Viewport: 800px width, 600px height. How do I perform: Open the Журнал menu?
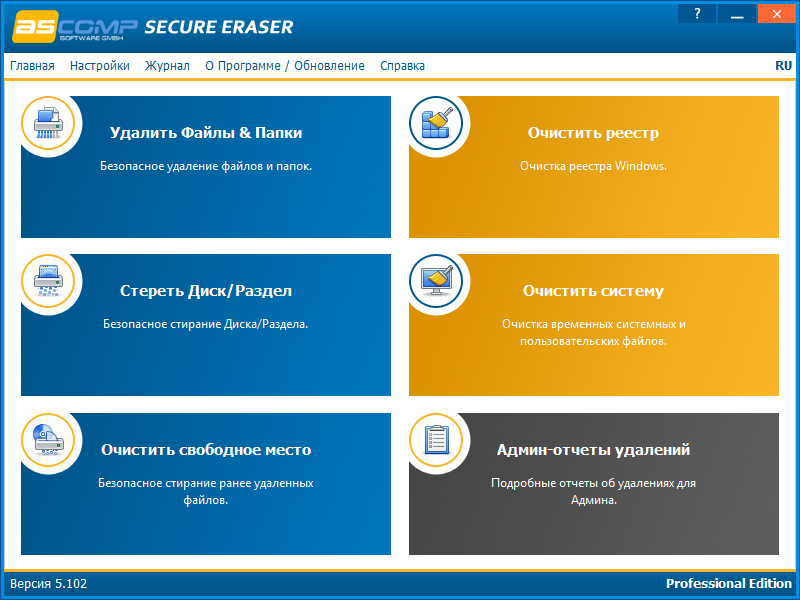(166, 65)
